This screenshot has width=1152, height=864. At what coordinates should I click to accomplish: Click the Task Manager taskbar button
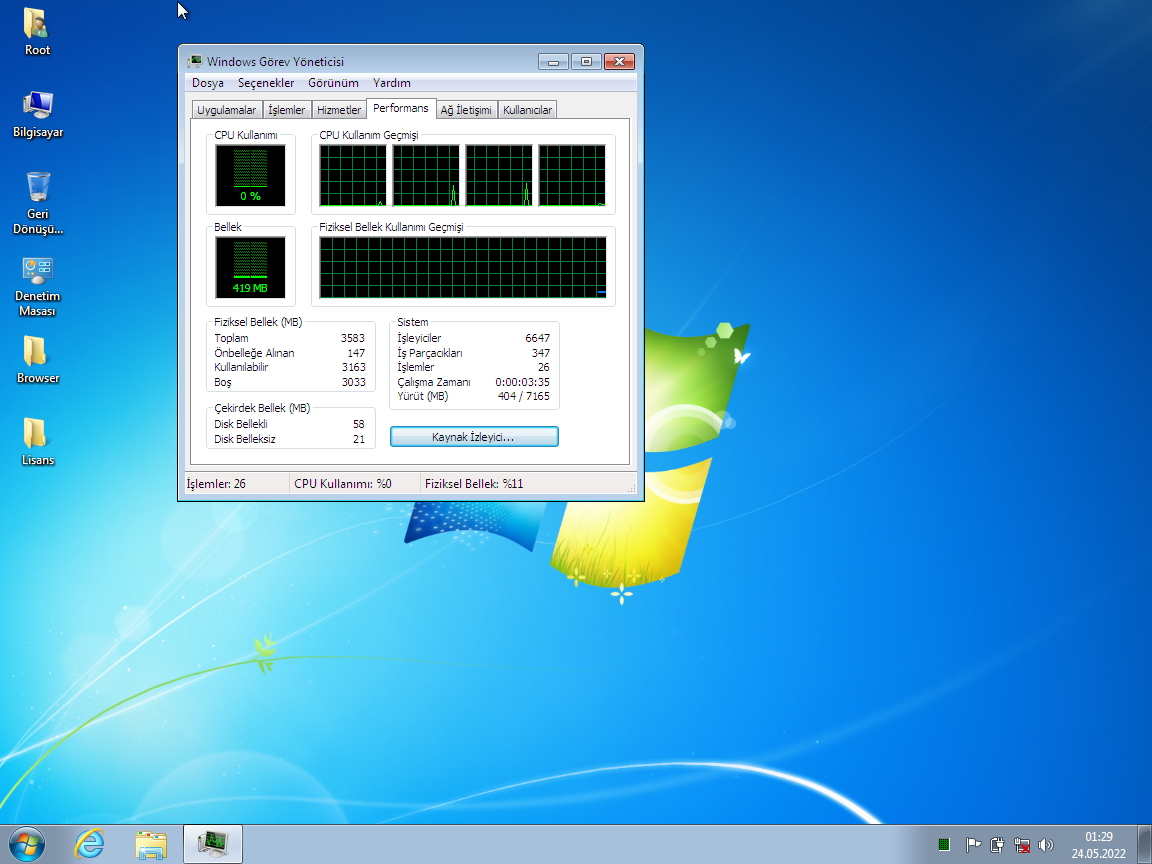tap(212, 844)
